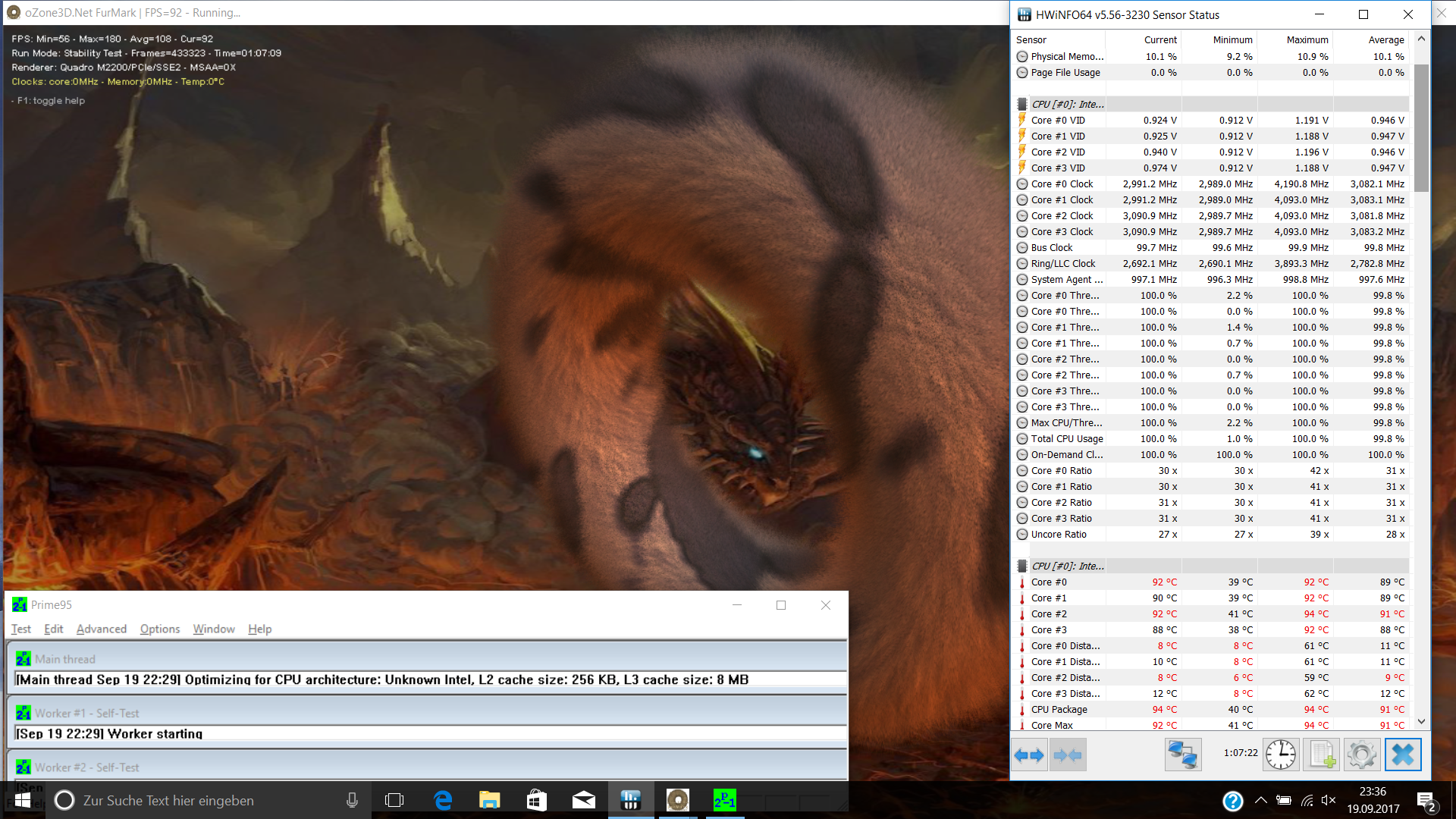Show hidden tray icons chevron
The height and width of the screenshot is (819, 1456).
point(1260,801)
